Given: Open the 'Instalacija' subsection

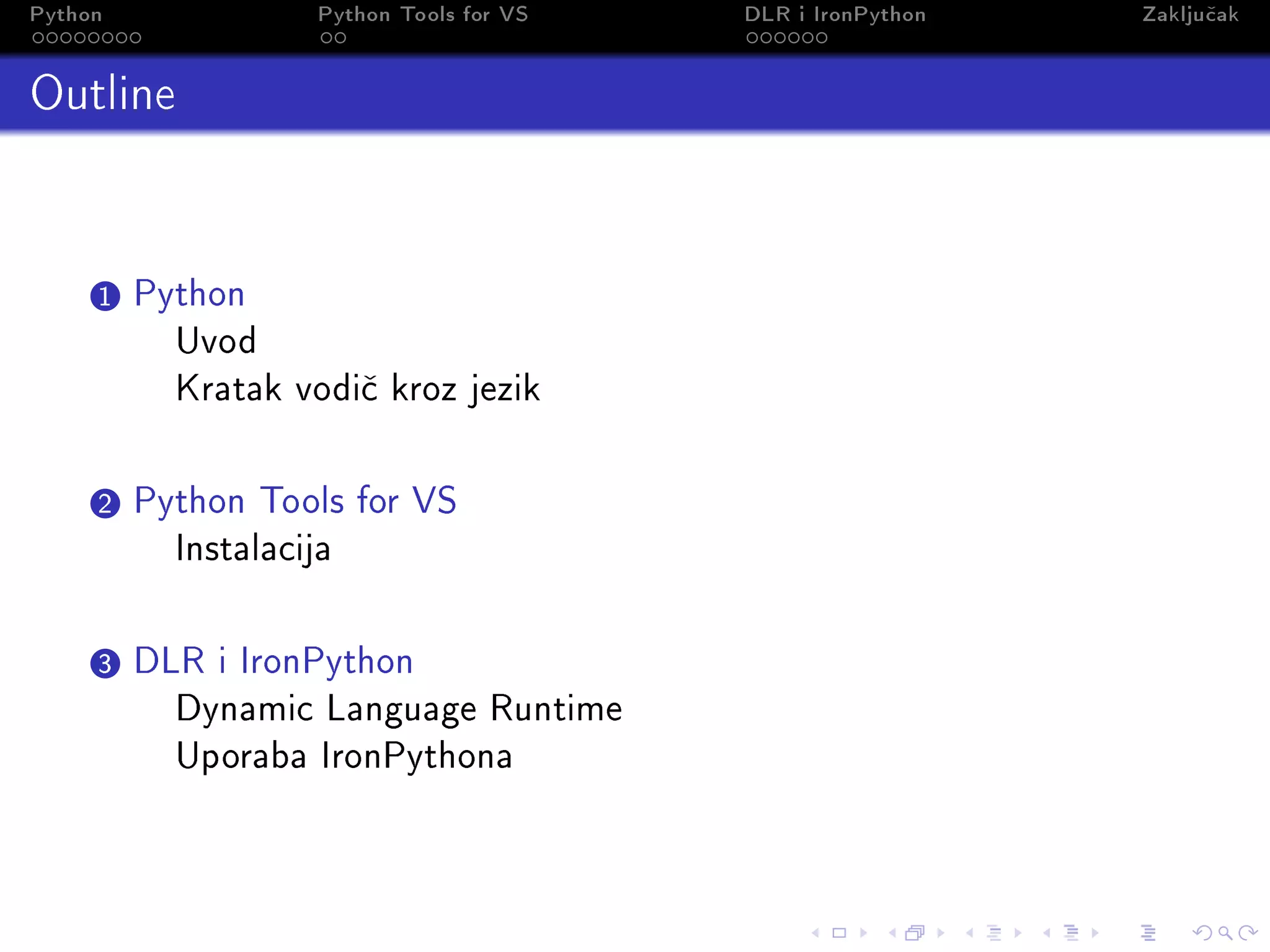Looking at the screenshot, I should [254, 549].
